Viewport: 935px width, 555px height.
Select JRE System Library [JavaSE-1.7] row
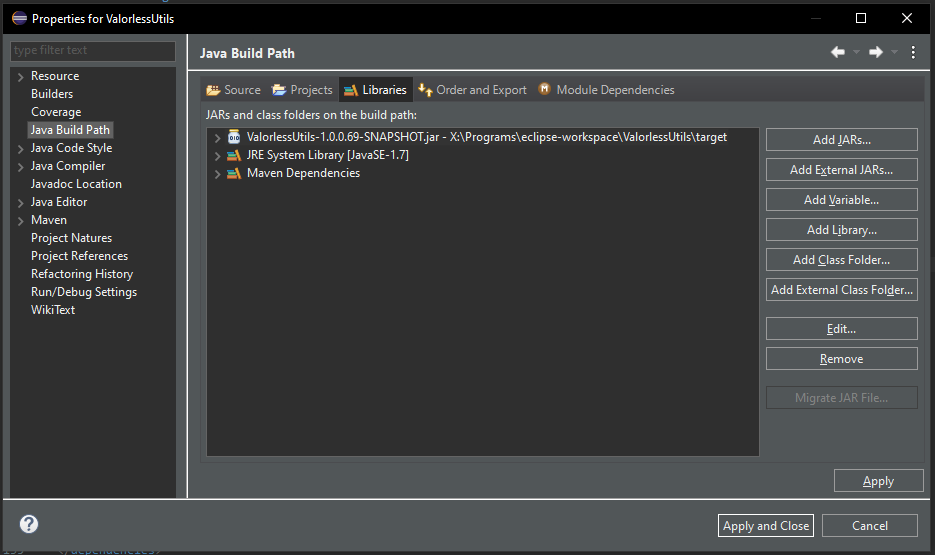click(327, 155)
